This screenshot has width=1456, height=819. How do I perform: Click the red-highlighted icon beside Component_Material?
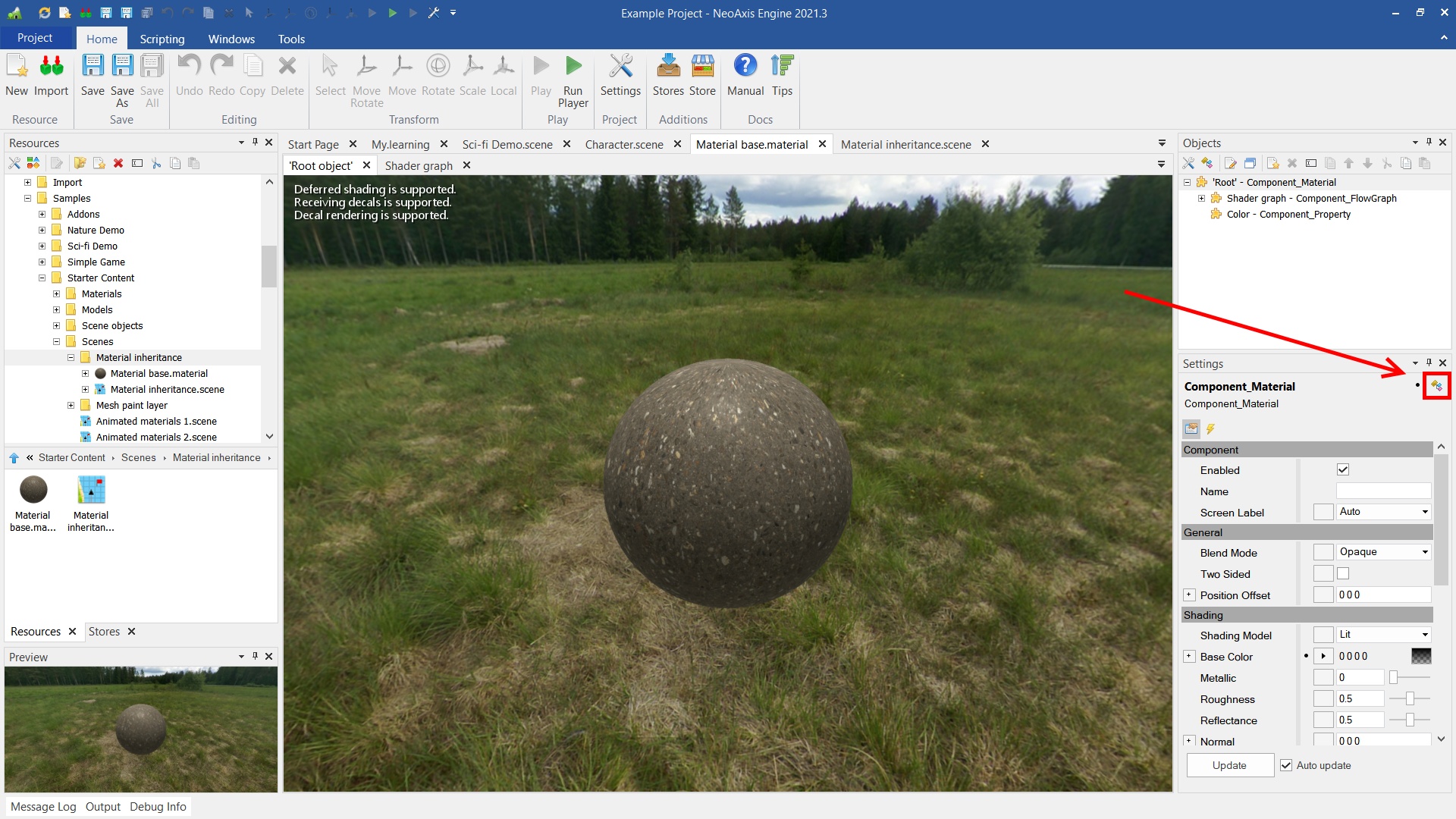pos(1436,386)
